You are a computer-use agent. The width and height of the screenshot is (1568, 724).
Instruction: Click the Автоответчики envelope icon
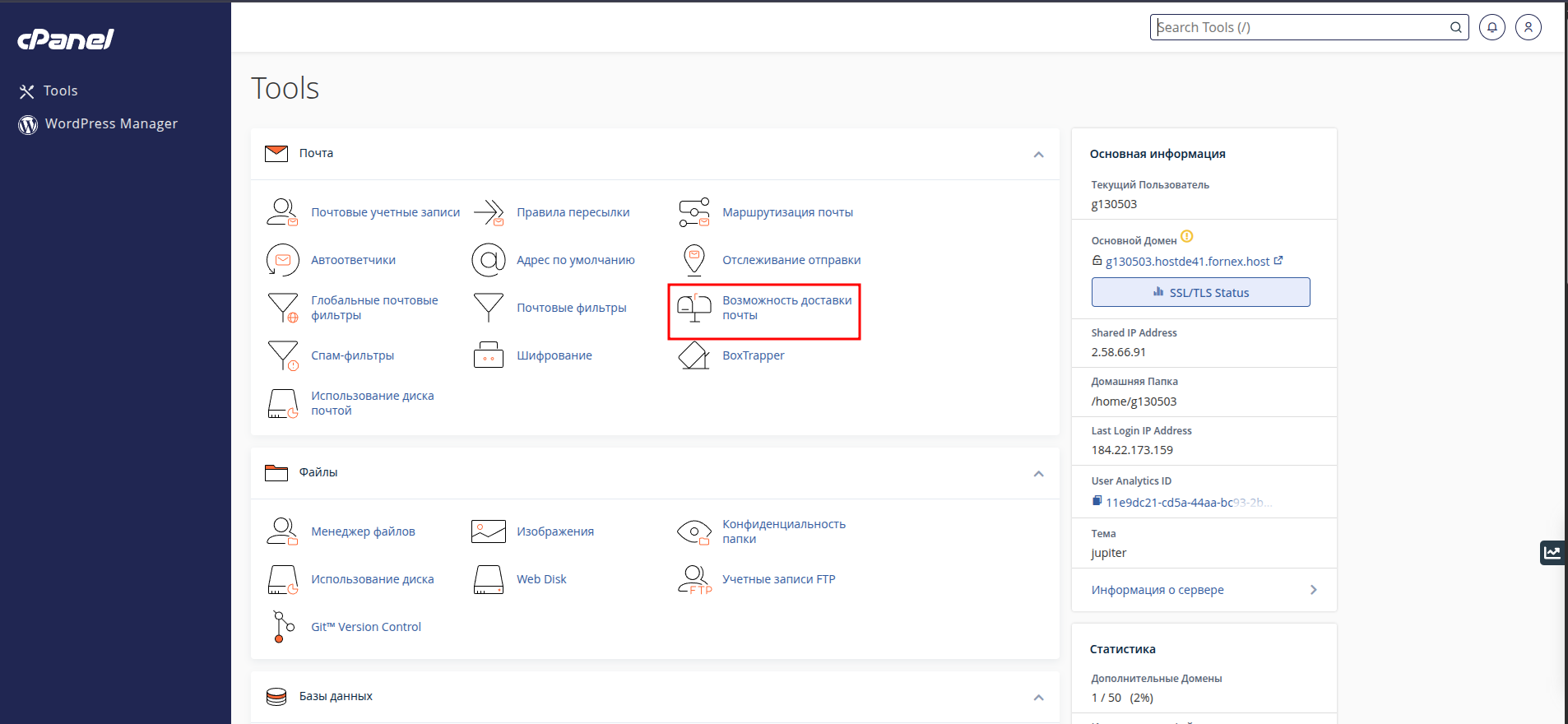[282, 260]
